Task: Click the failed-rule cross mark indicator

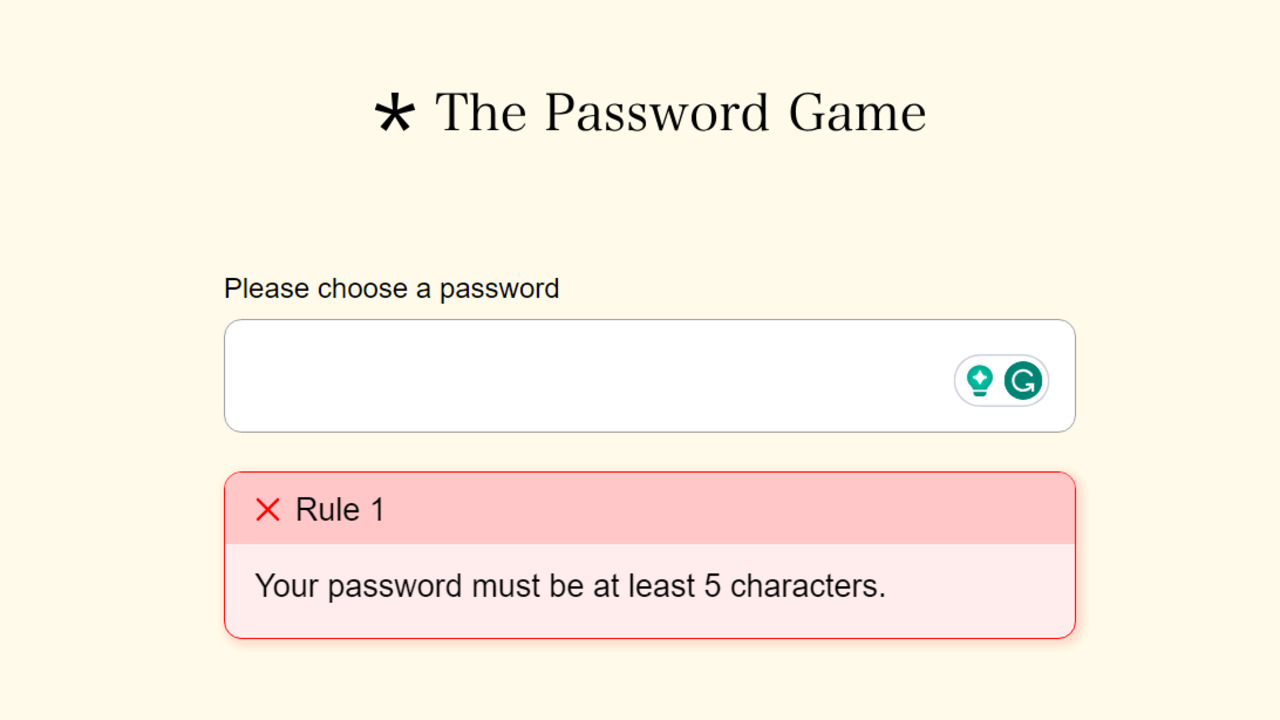Action: tap(266, 509)
